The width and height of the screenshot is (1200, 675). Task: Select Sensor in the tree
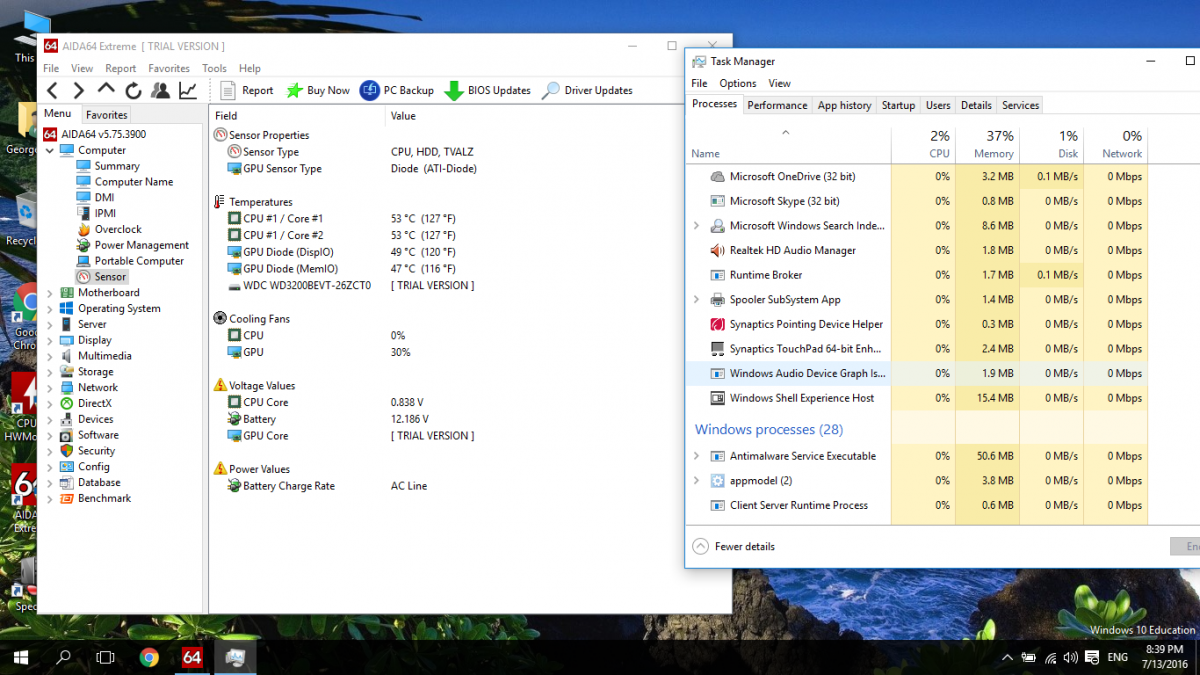pos(101,277)
